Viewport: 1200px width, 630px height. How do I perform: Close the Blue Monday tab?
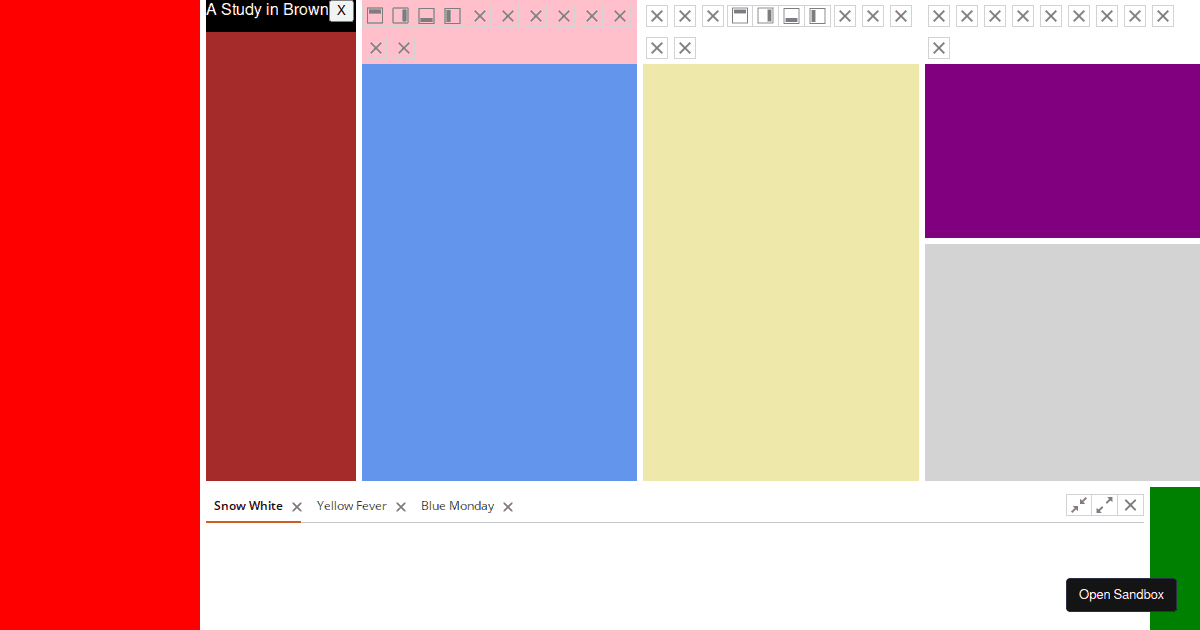pos(507,507)
